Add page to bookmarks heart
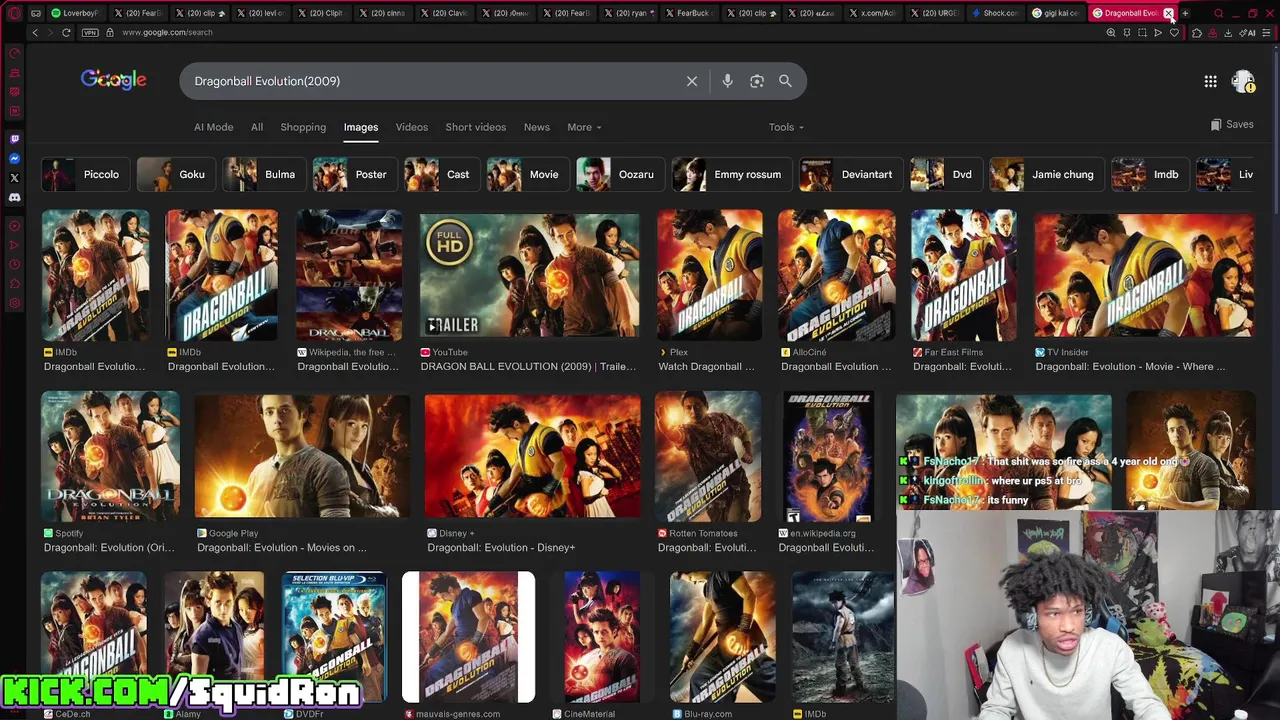 tap(1174, 33)
